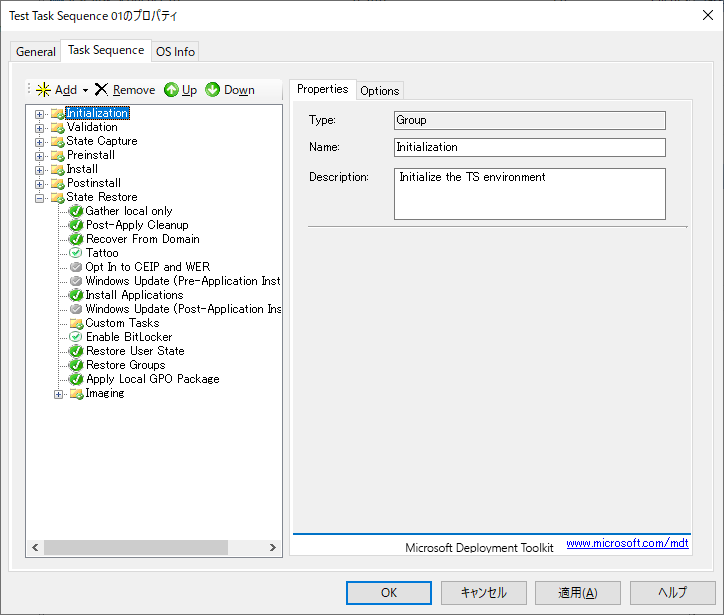The height and width of the screenshot is (615, 724).
Task: Click the green Up arrow icon
Action: click(x=171, y=90)
